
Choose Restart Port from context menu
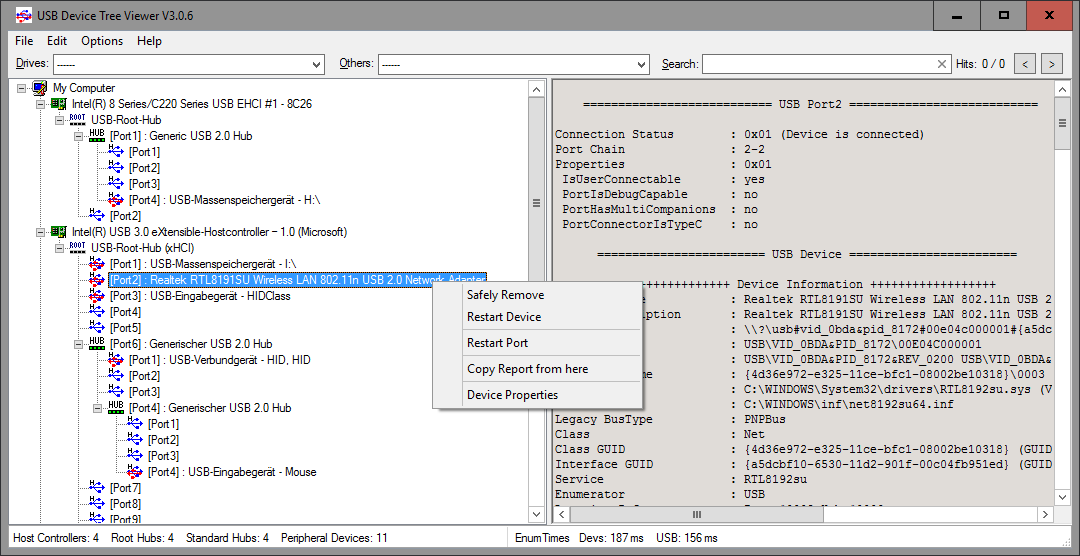pyautogui.click(x=538, y=342)
